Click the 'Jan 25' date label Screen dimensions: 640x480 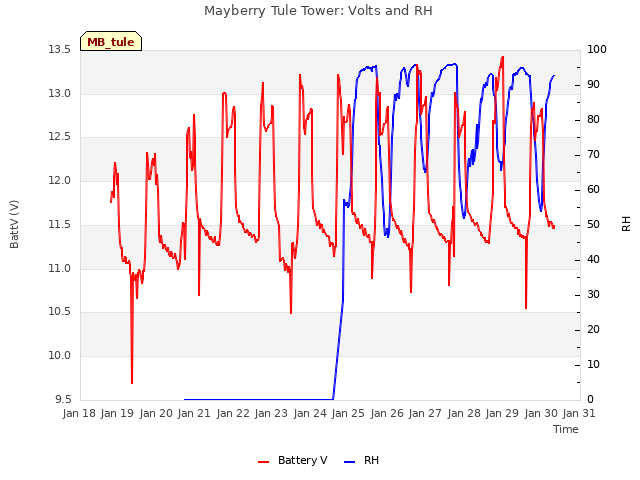pos(348,413)
